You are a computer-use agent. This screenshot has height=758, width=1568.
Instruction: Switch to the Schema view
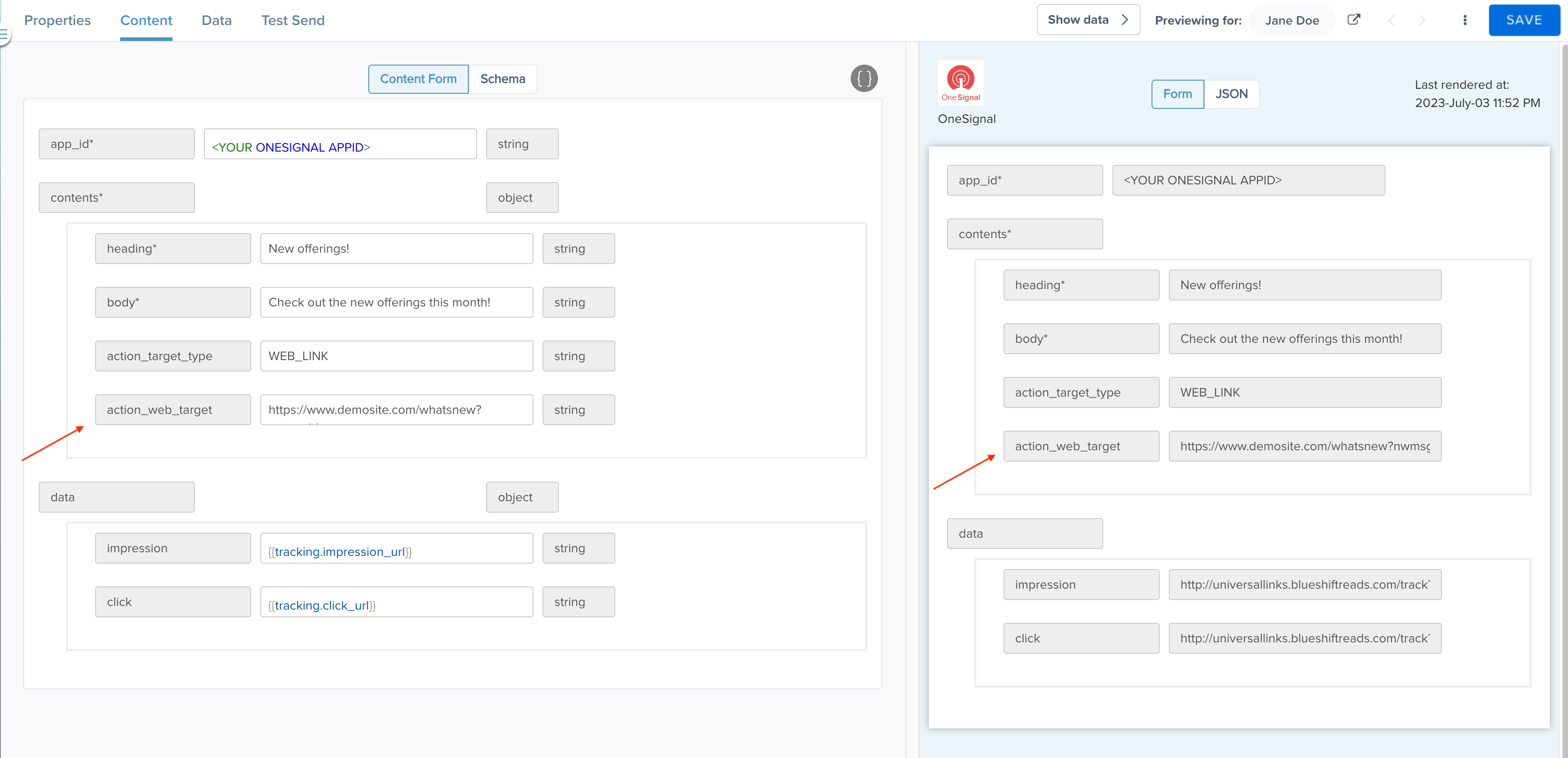click(x=502, y=79)
